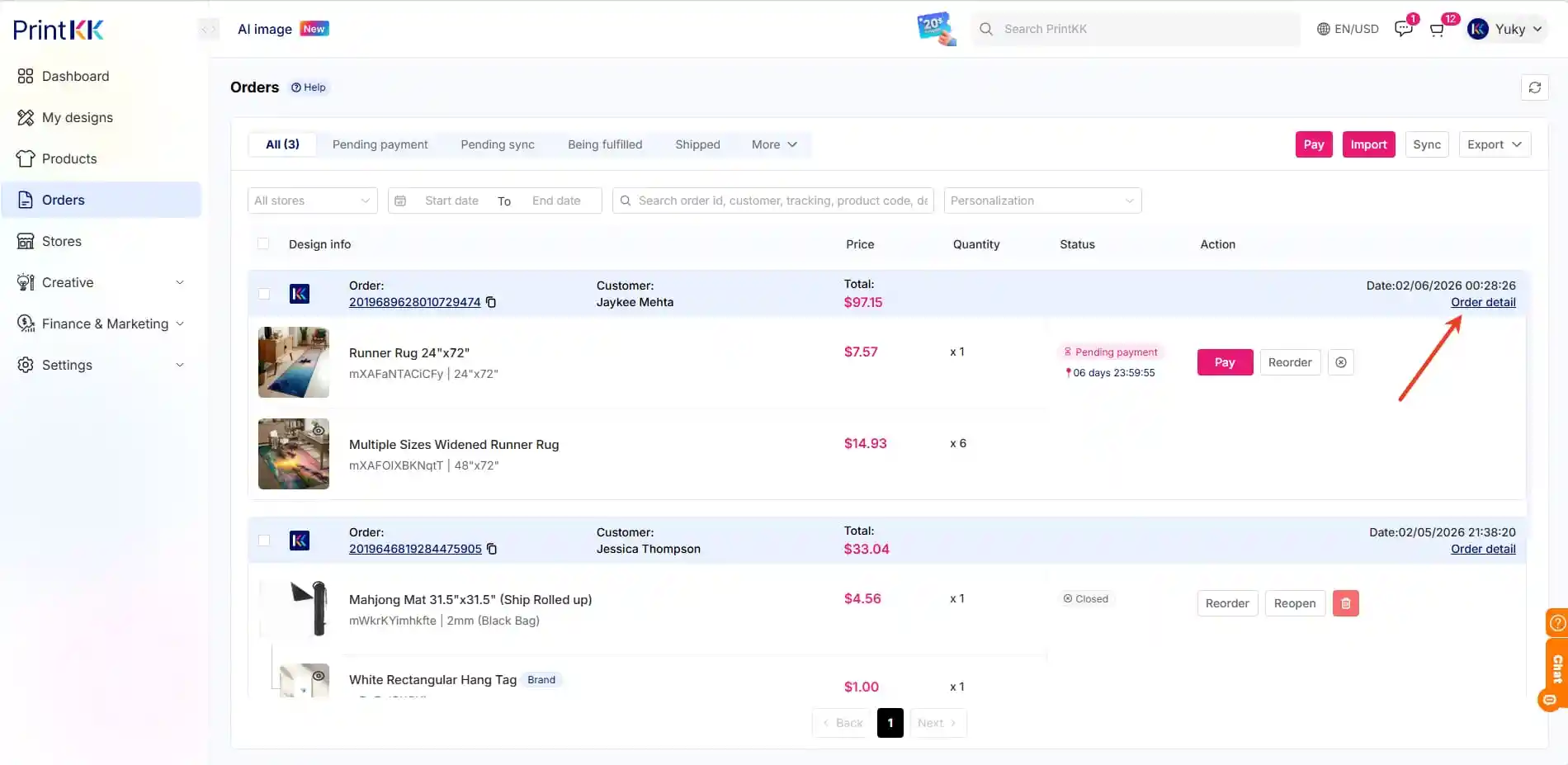The image size is (1568, 765).
Task: Check Jessica Thompson's order checkbox
Action: (x=264, y=541)
